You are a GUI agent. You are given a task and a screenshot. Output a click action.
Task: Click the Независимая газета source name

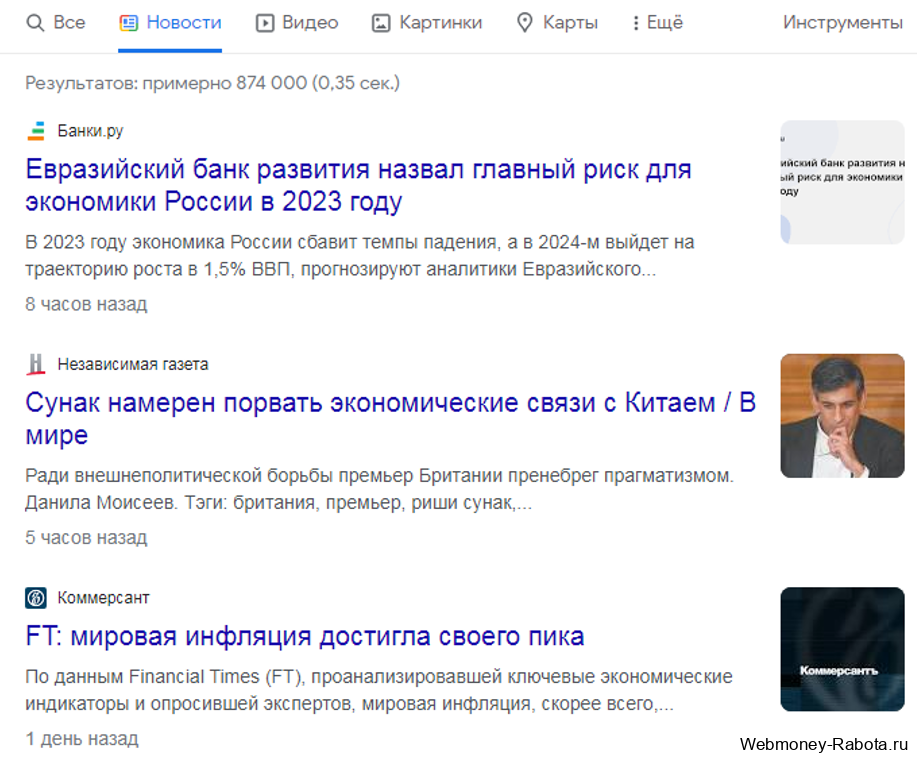click(x=133, y=364)
